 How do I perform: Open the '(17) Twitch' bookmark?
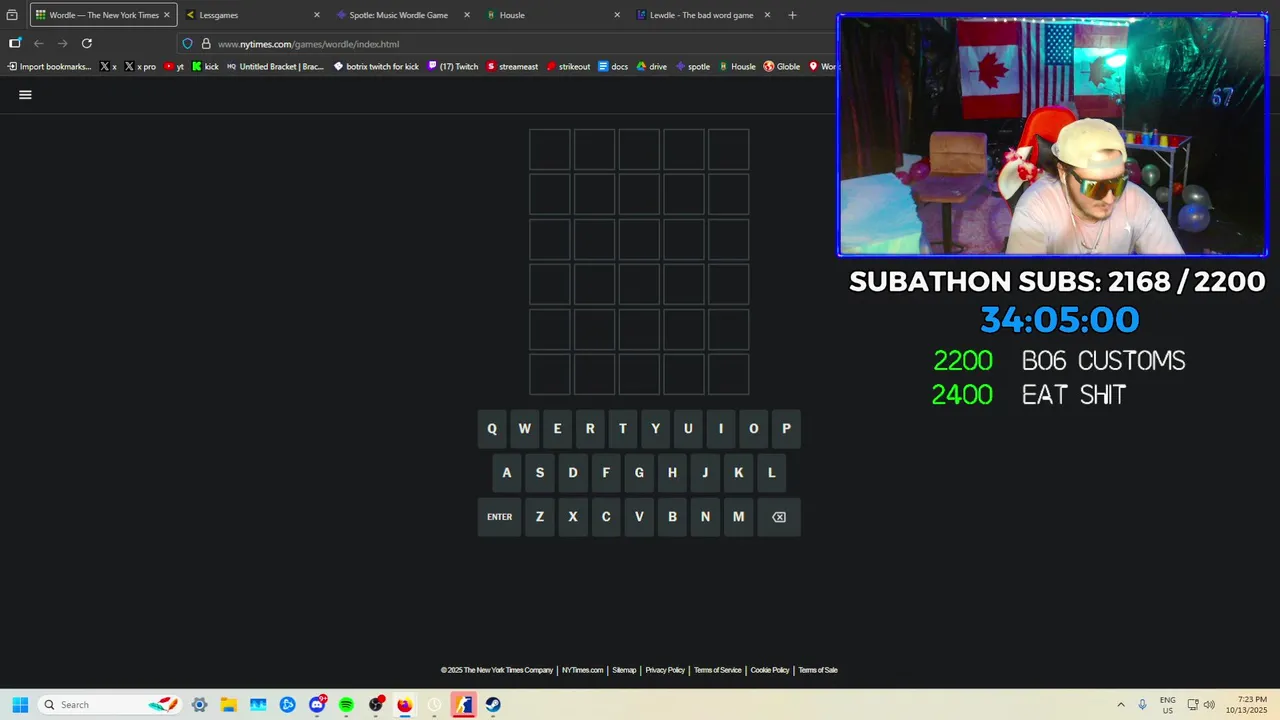point(453,67)
